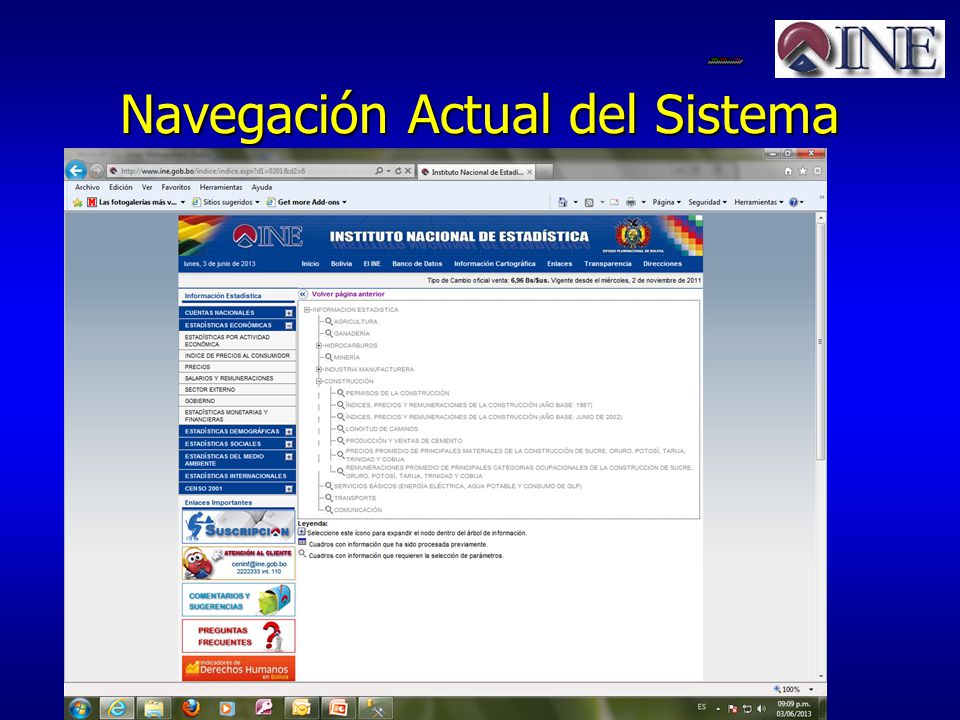Viewport: 960px width, 720px height.
Task: Open Windows Explorer folder in taskbar
Action: [153, 708]
